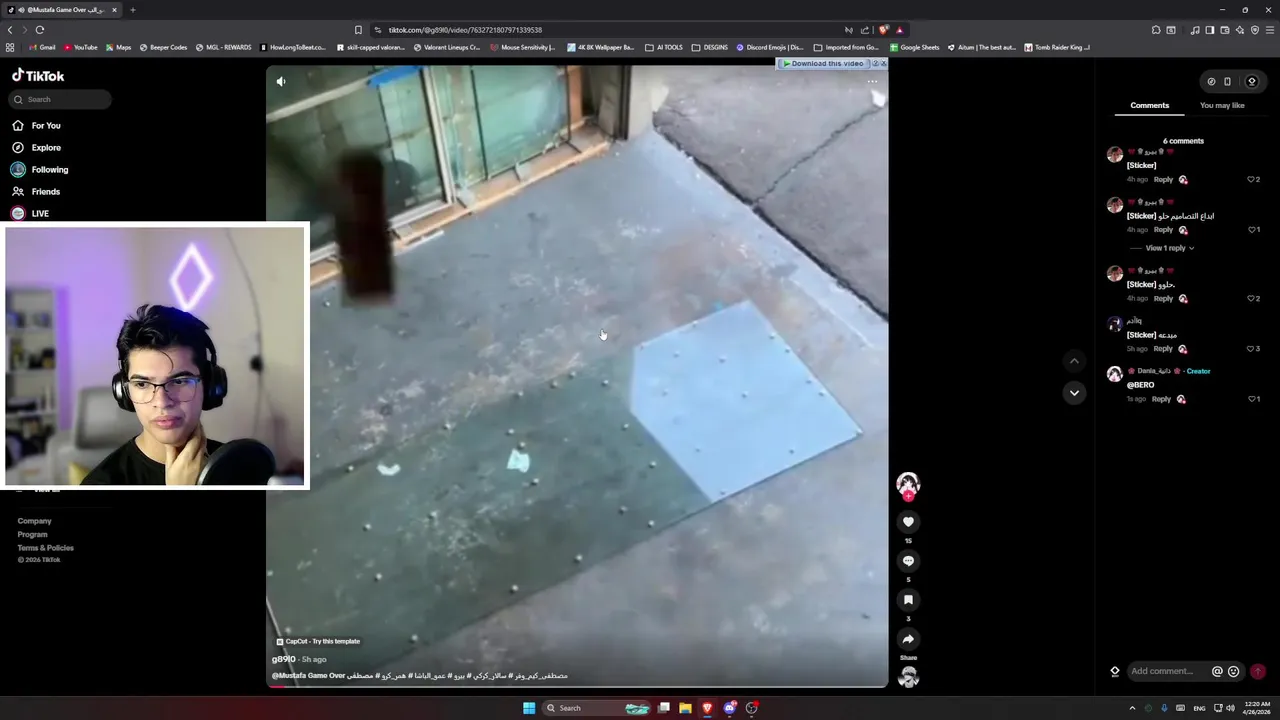Switch to the You may like tab
1280x720 pixels.
(x=1222, y=105)
